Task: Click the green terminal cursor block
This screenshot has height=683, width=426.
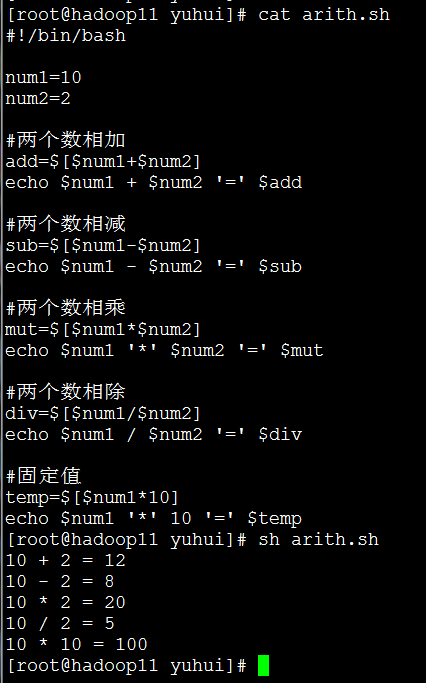Action: (264, 665)
